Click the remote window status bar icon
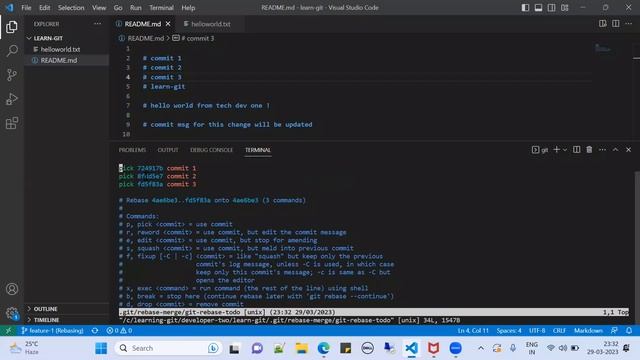640x360 pixels. 8,330
